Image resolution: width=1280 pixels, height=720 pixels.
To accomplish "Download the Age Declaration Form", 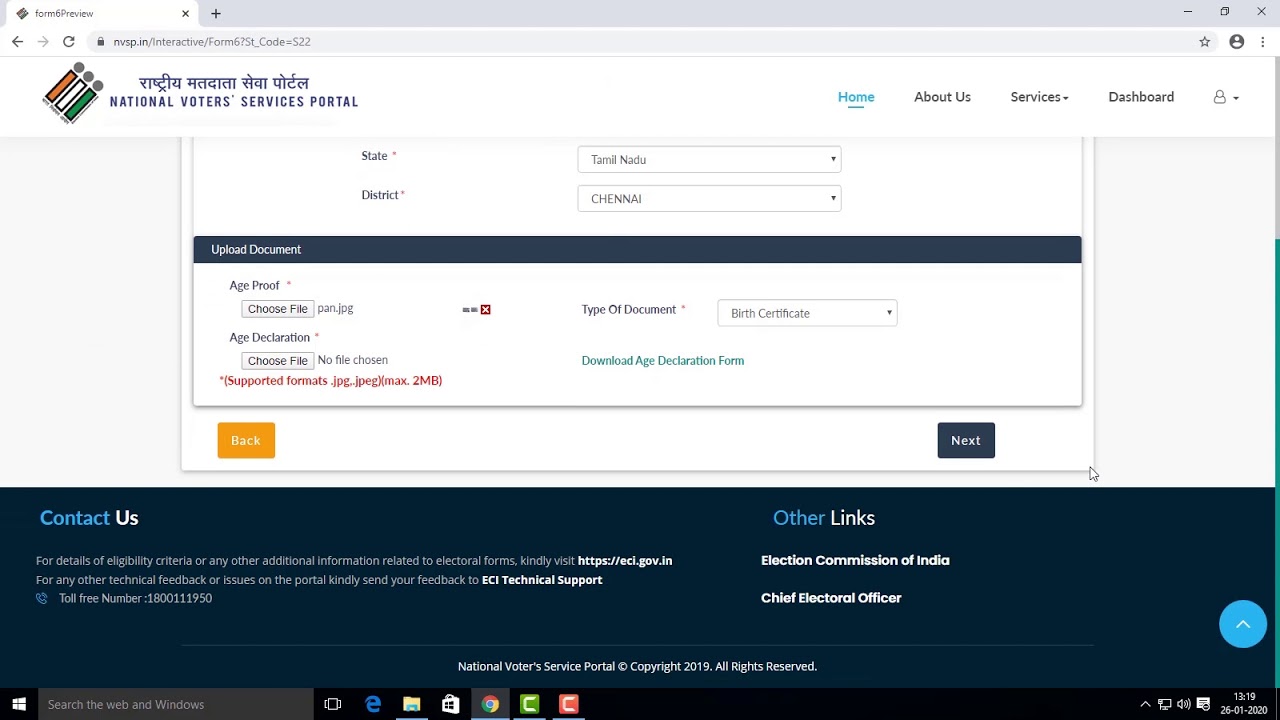I will tap(663, 361).
